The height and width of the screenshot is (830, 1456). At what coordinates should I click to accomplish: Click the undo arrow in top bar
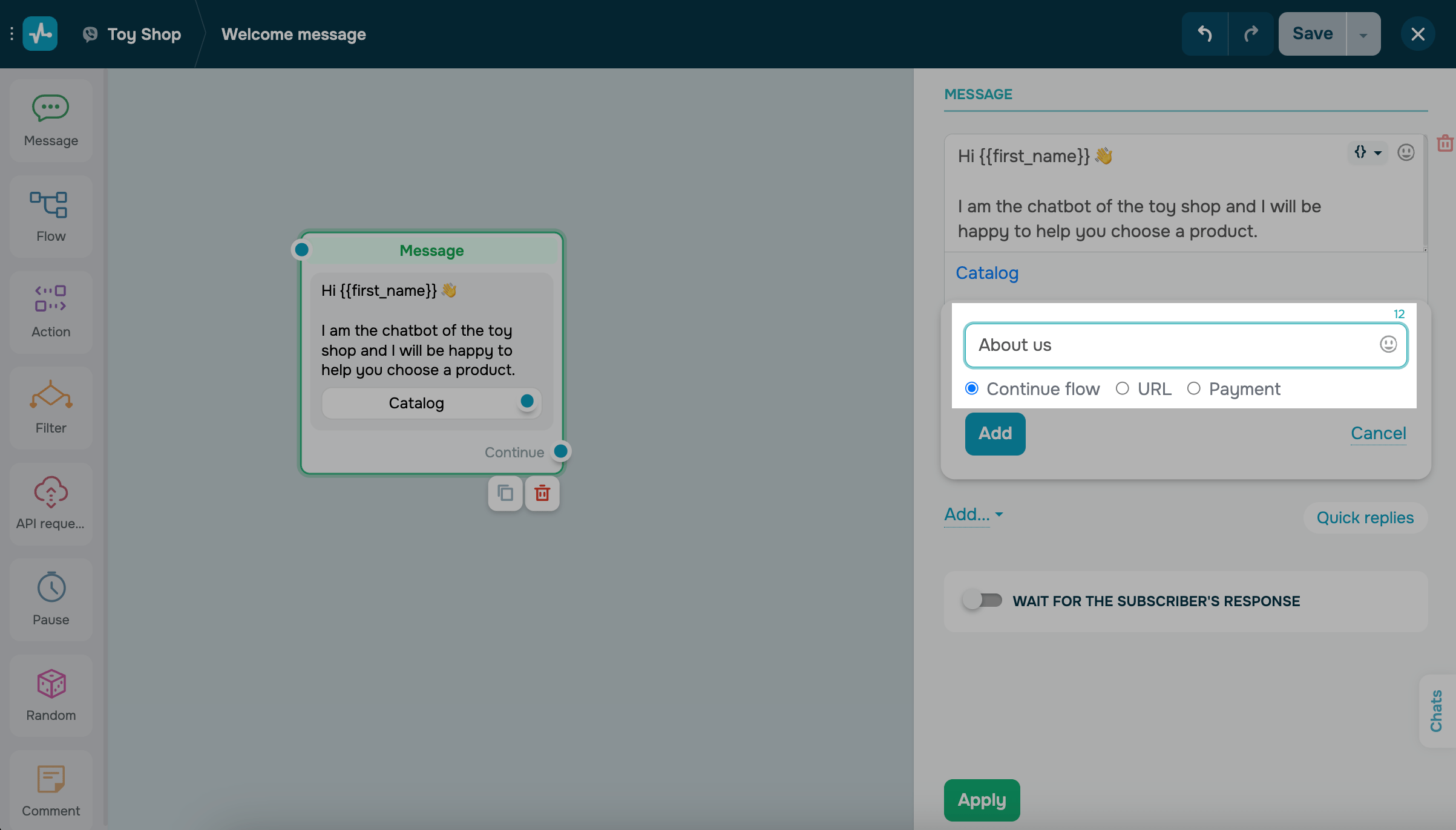click(1204, 34)
